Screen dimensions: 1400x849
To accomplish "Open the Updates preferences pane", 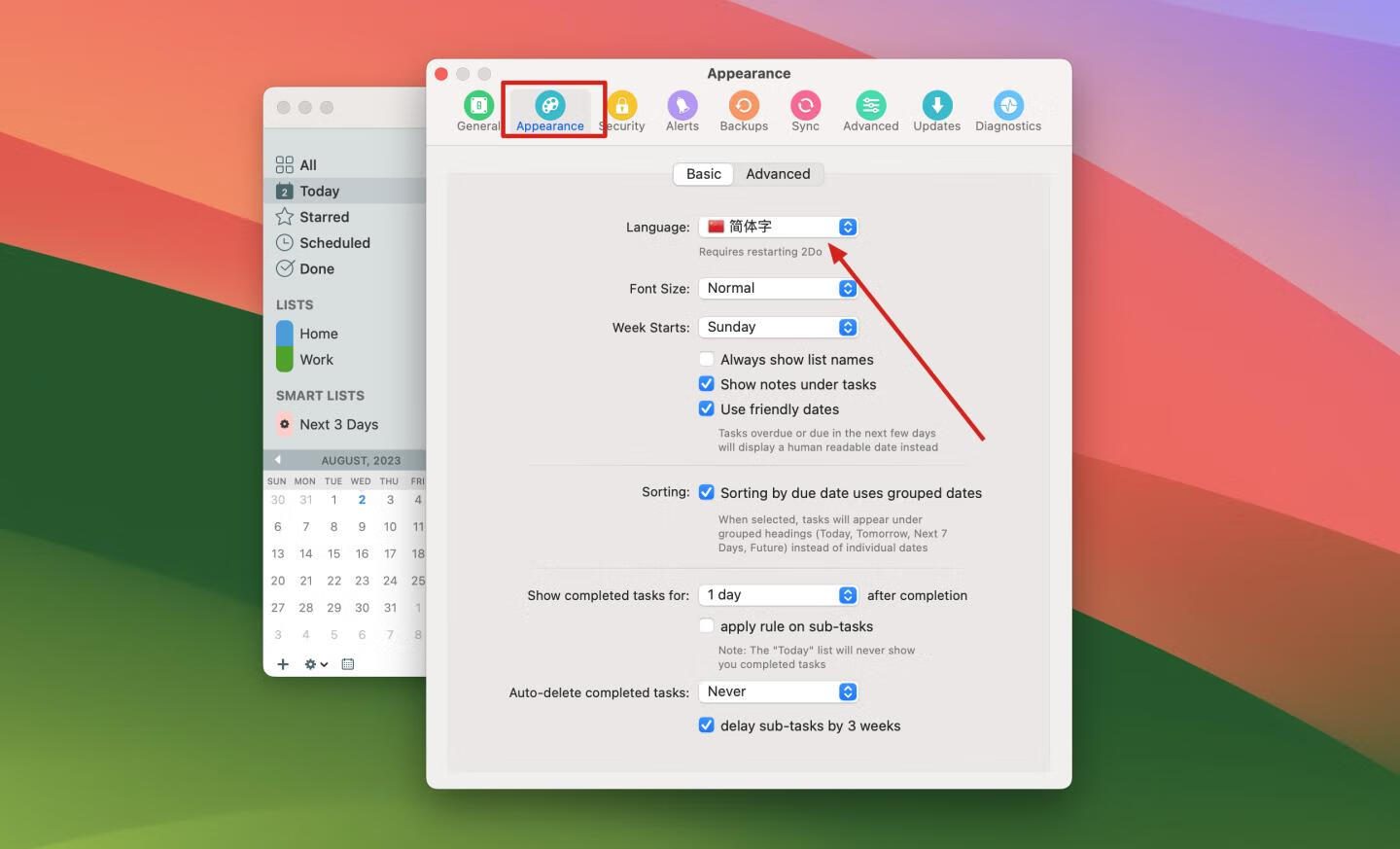I will [x=936, y=111].
